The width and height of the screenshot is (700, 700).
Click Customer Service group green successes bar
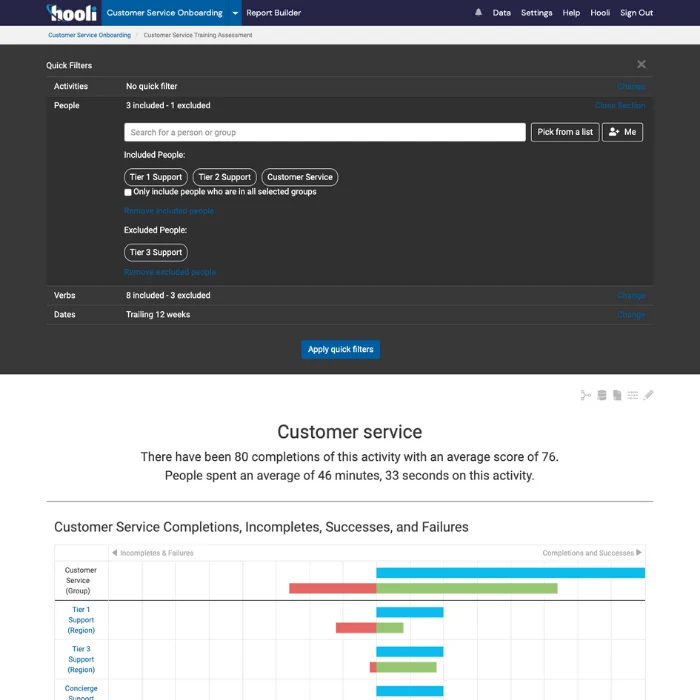(x=467, y=588)
